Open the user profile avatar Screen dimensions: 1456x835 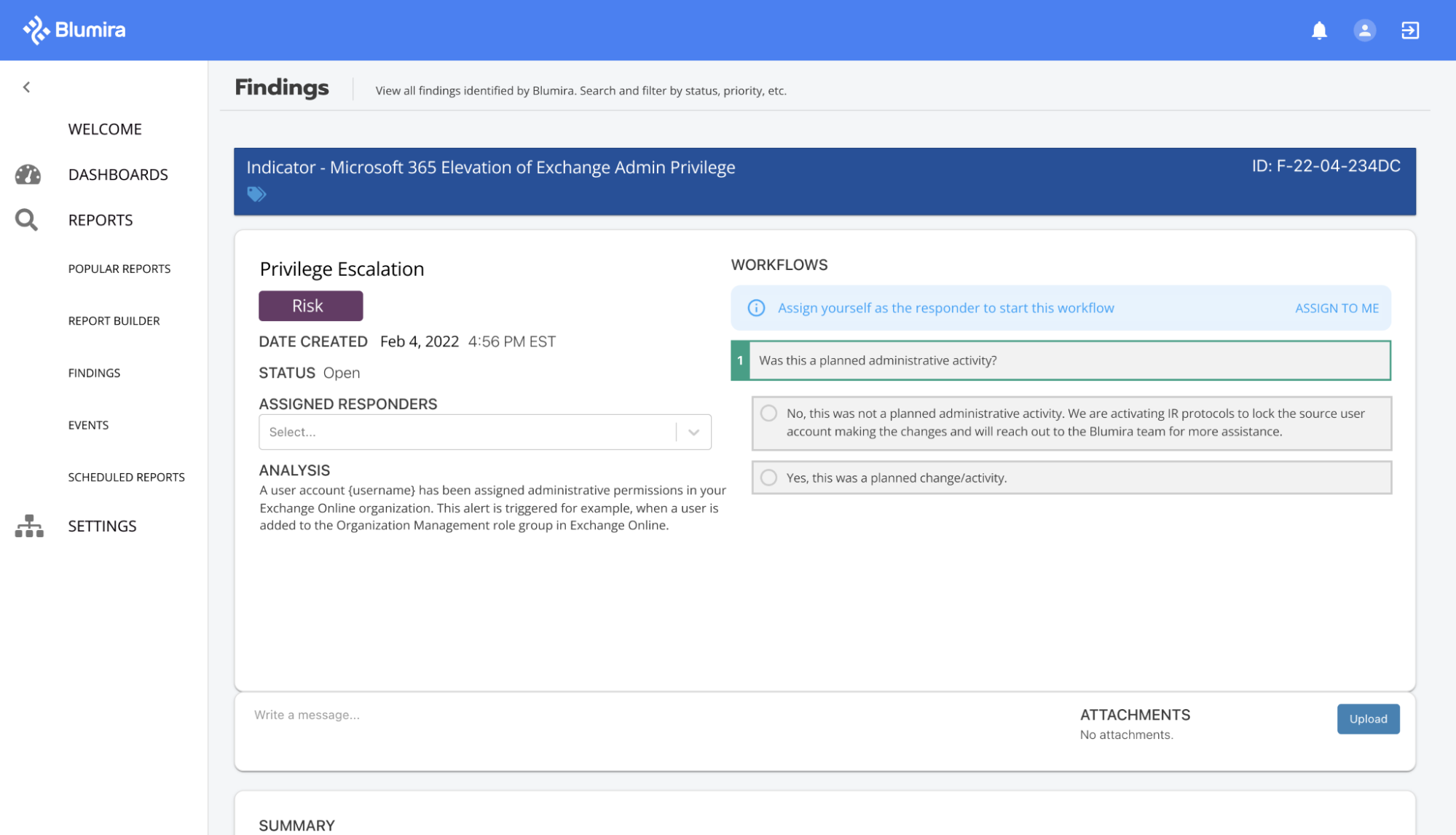(x=1364, y=31)
